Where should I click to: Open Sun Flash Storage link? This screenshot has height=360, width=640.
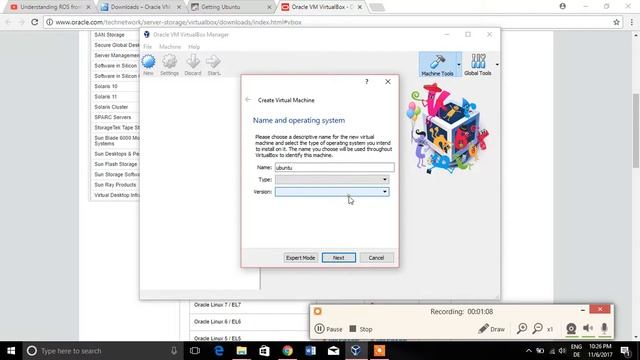116,164
